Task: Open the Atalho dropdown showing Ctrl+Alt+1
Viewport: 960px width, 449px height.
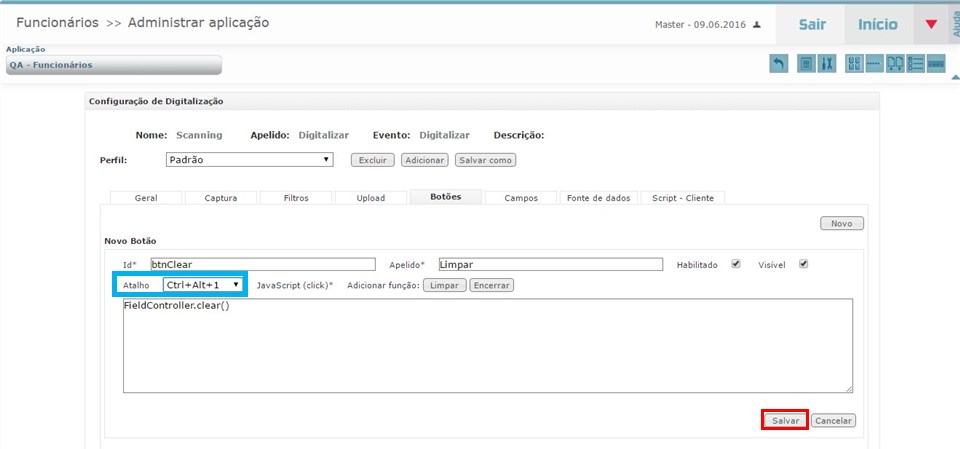Action: [203, 285]
